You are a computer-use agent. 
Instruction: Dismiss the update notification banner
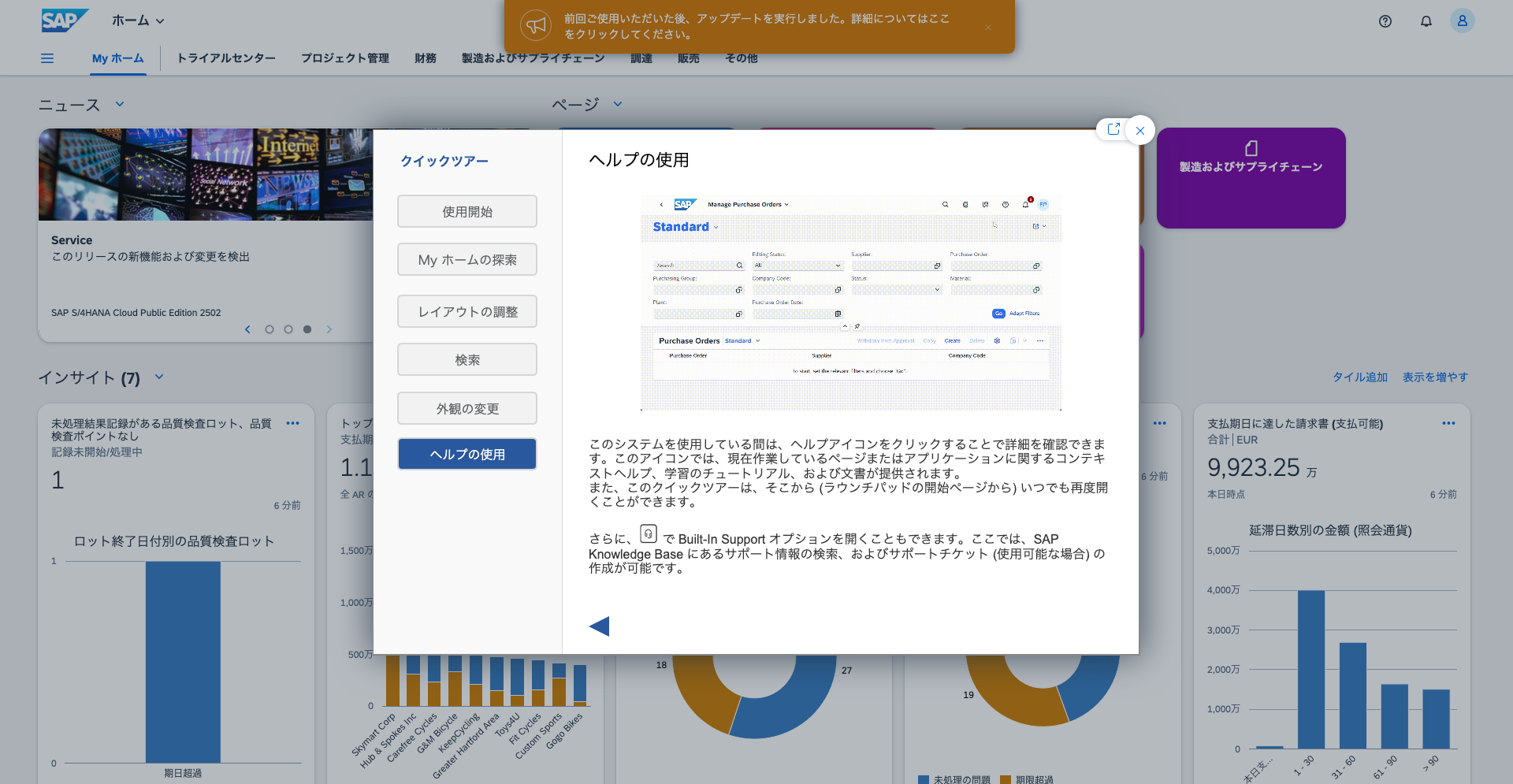point(988,28)
